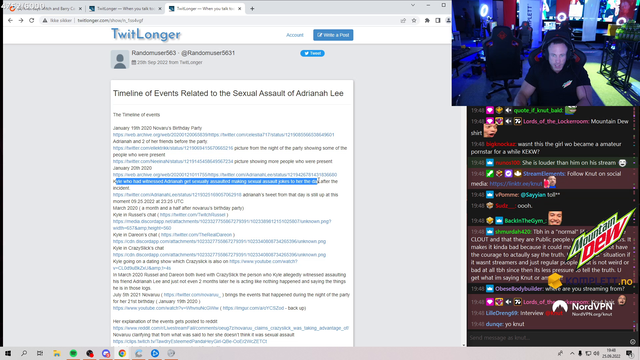The height and width of the screenshot is (360, 640).
Task: Open a new browser tab
Action: pos(252,9)
